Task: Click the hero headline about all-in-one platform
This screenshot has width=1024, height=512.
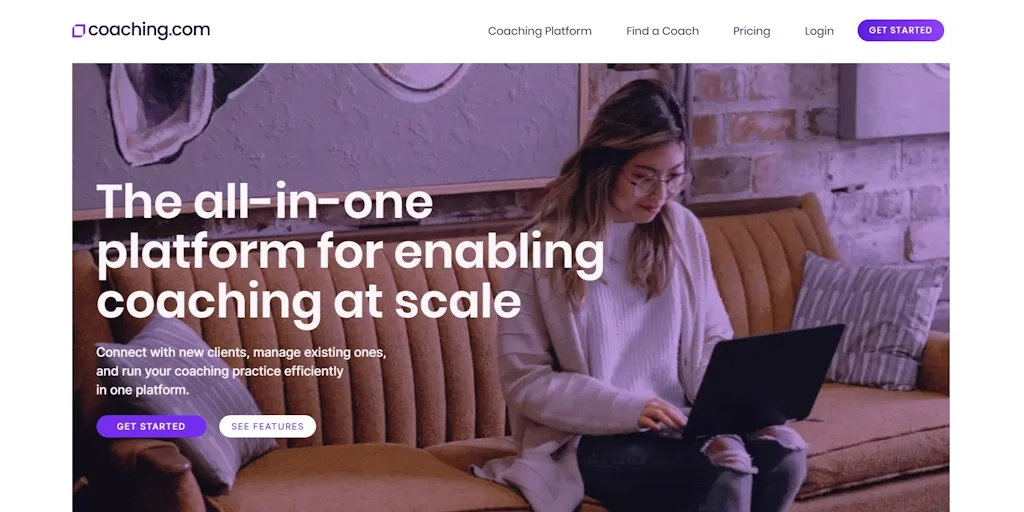Action: click(x=350, y=250)
